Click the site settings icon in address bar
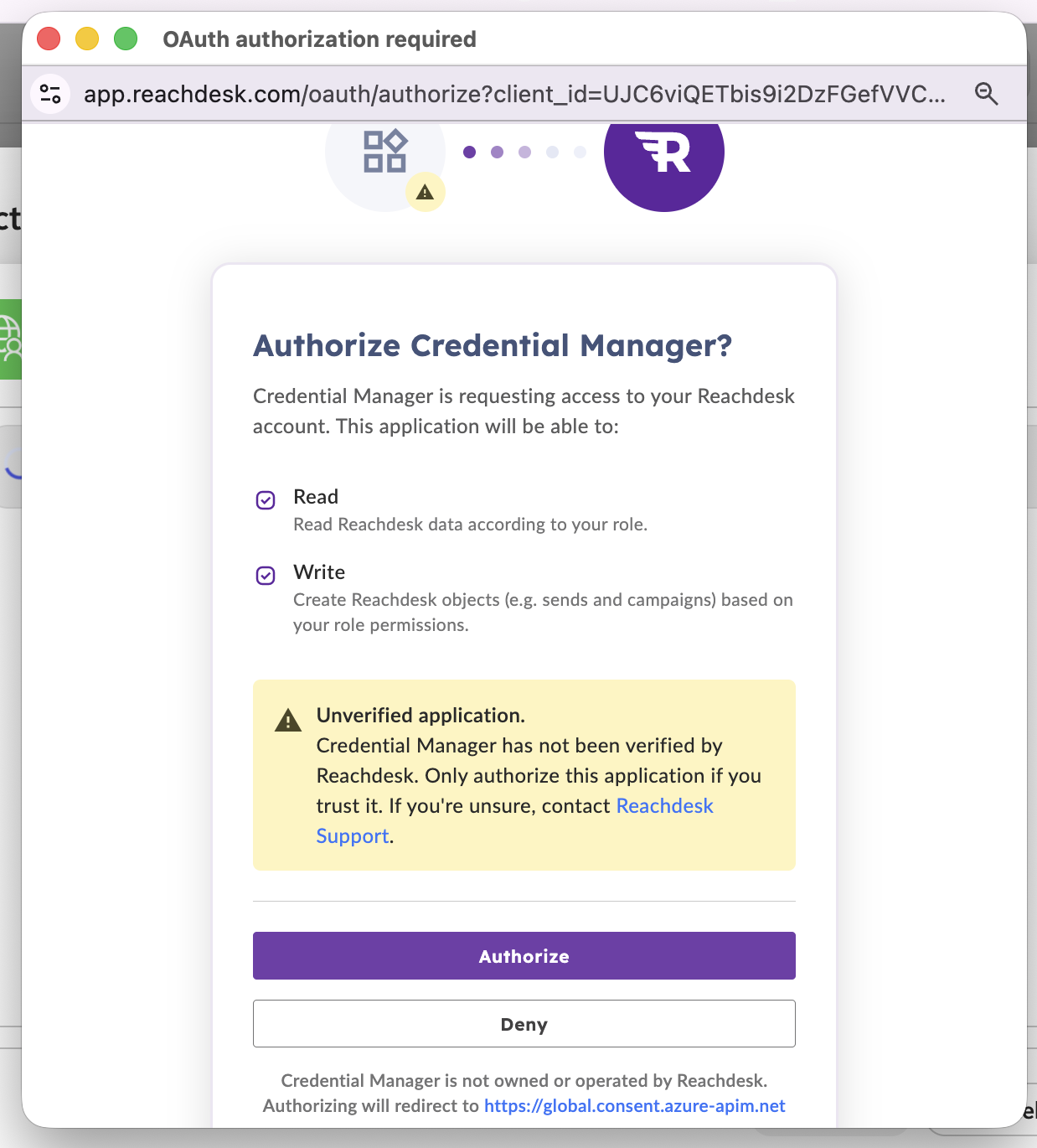 click(51, 94)
